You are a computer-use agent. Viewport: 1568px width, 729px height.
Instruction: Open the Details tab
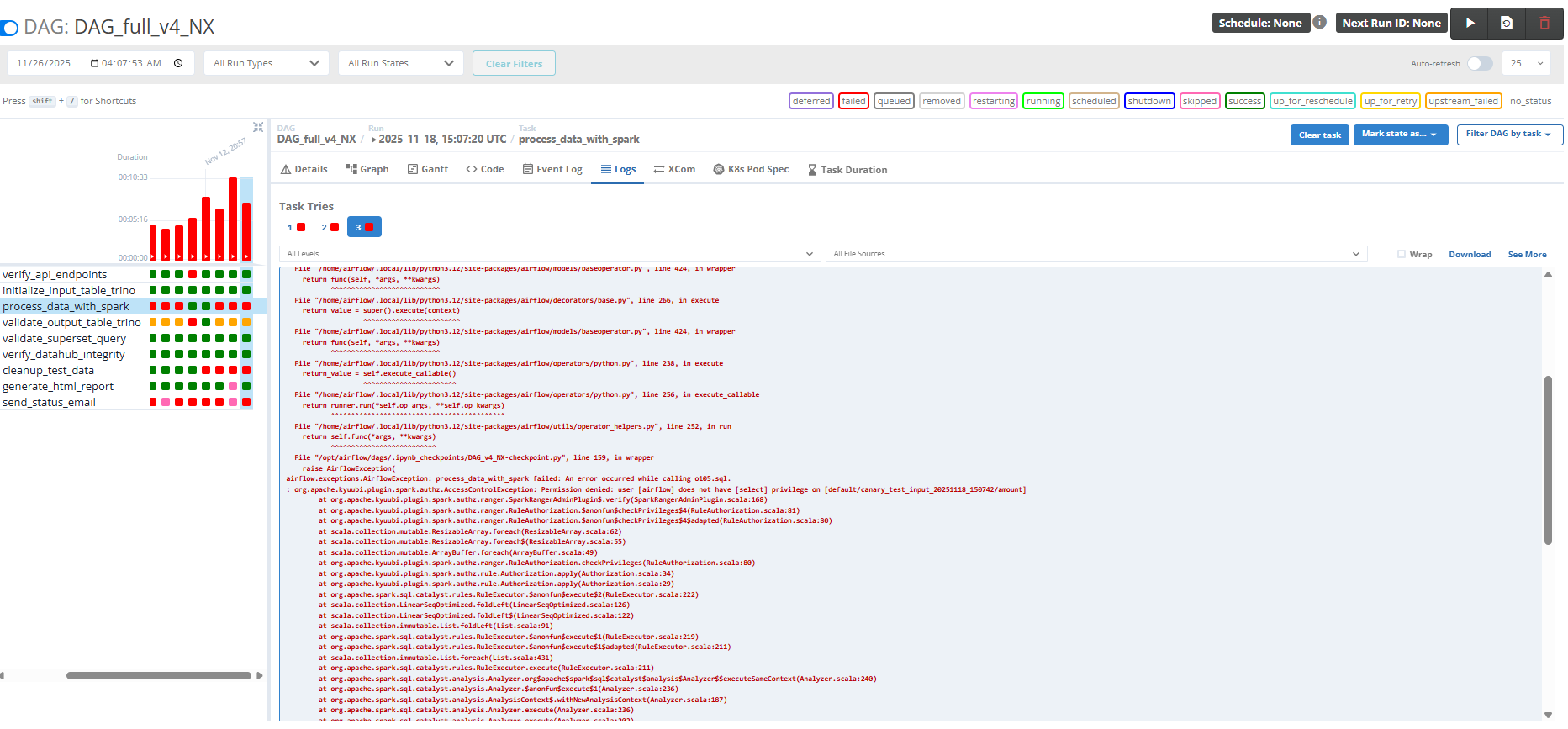304,169
